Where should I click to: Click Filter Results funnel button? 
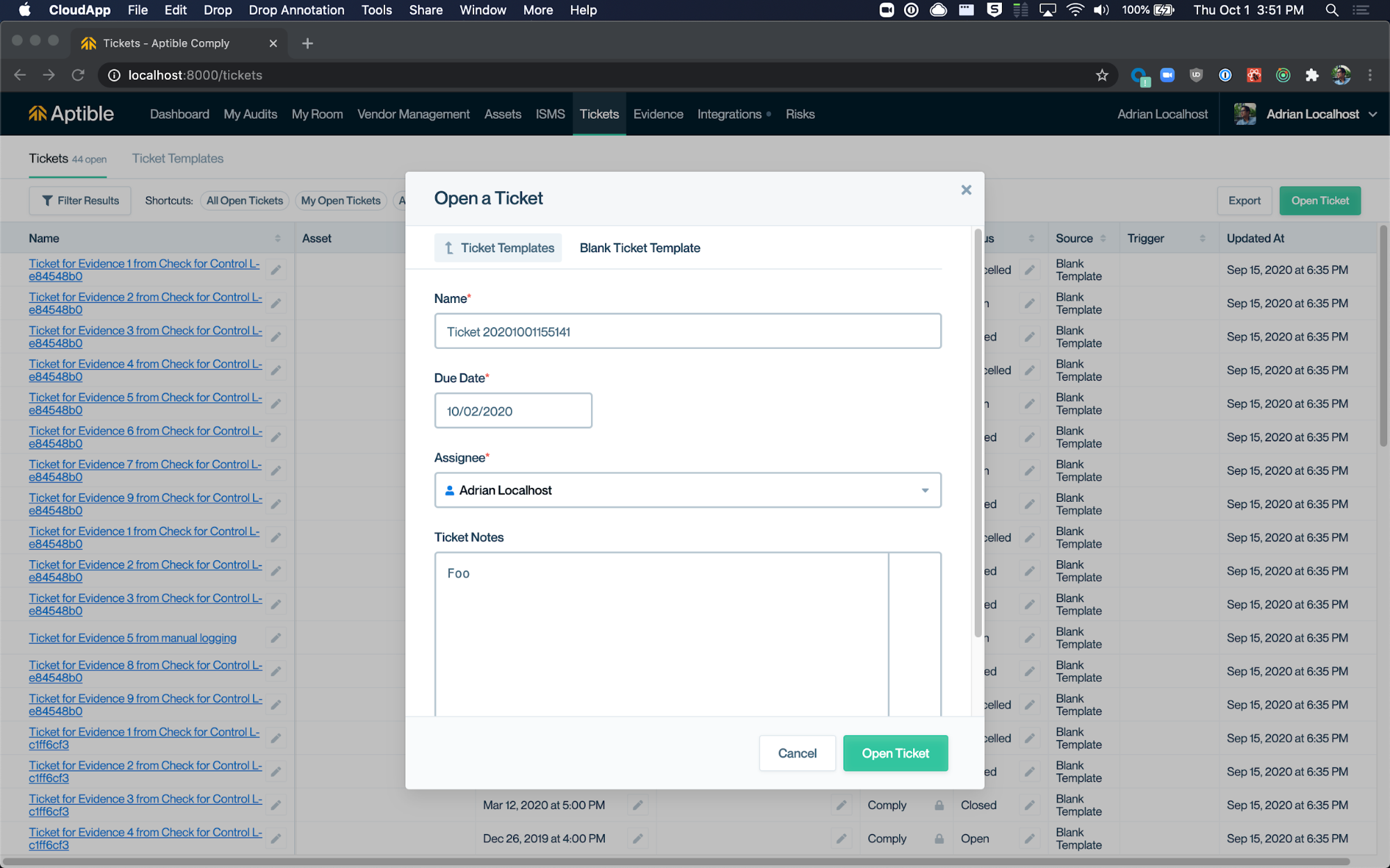(80, 201)
